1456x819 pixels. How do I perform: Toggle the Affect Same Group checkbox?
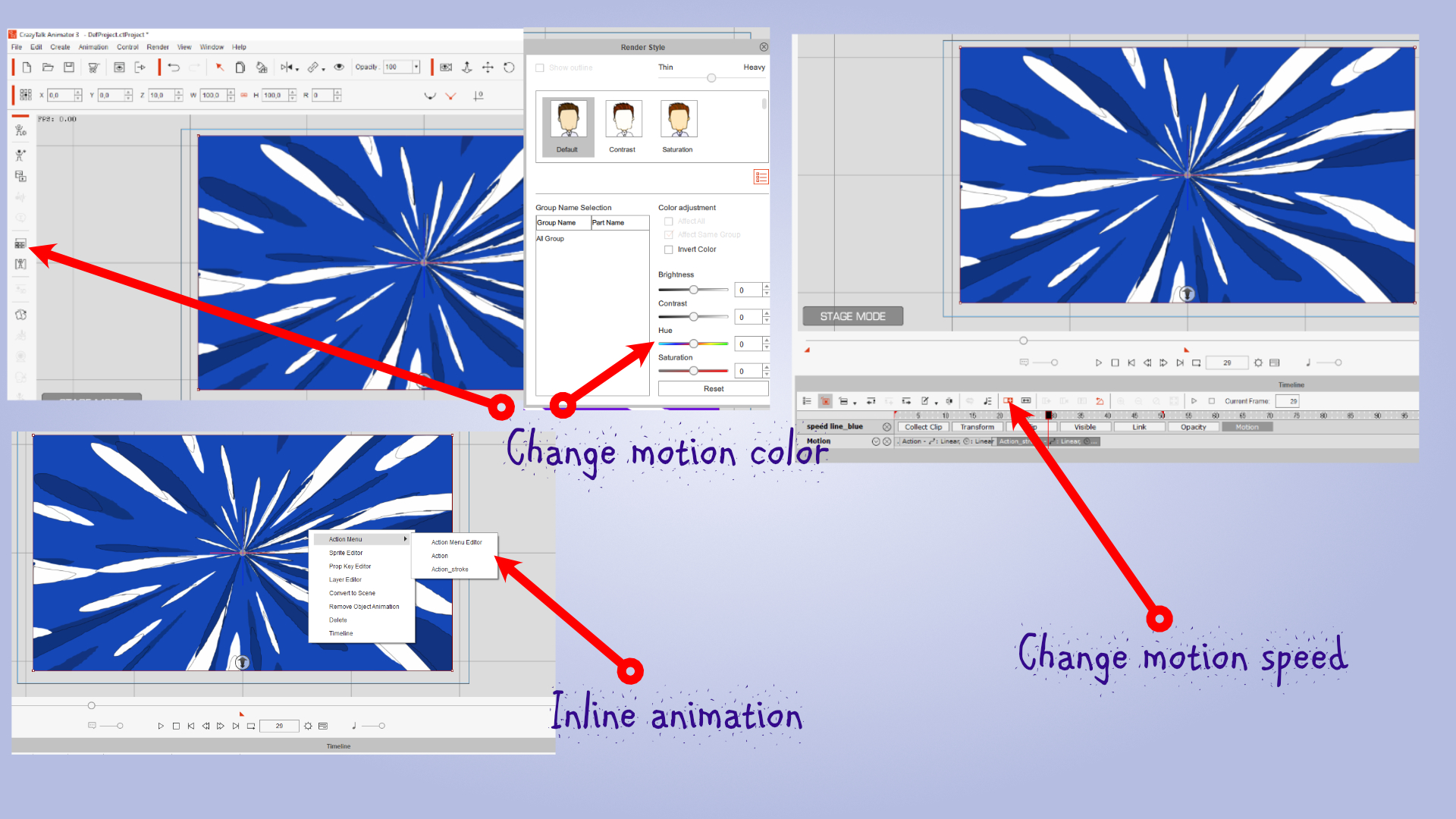(669, 235)
